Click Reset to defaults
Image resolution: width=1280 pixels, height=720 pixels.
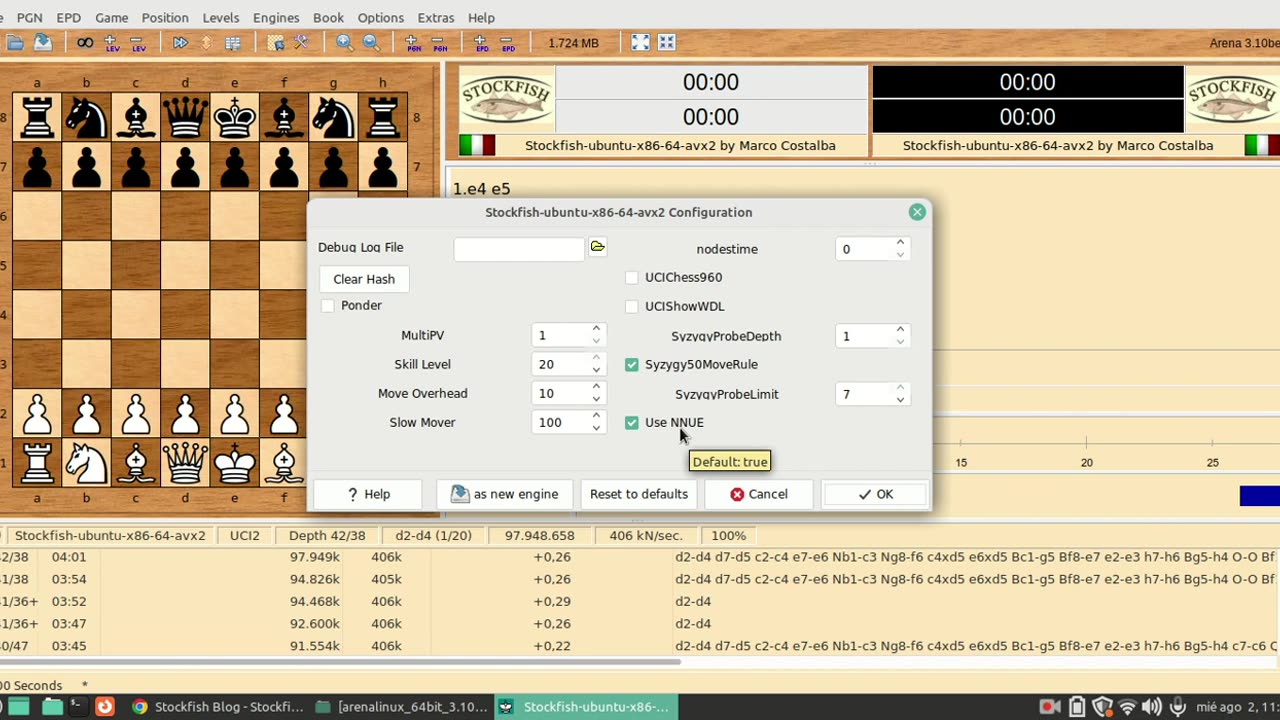[x=639, y=494]
